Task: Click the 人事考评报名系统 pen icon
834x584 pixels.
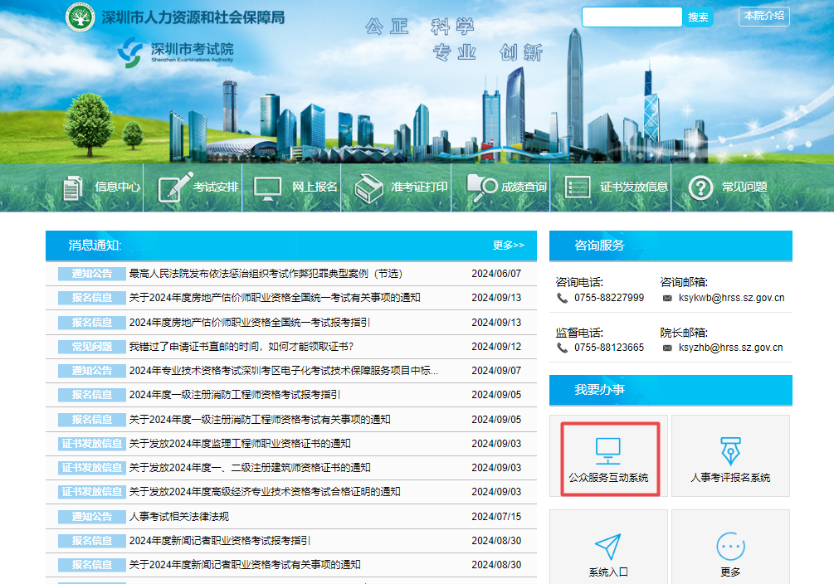Action: coord(729,450)
